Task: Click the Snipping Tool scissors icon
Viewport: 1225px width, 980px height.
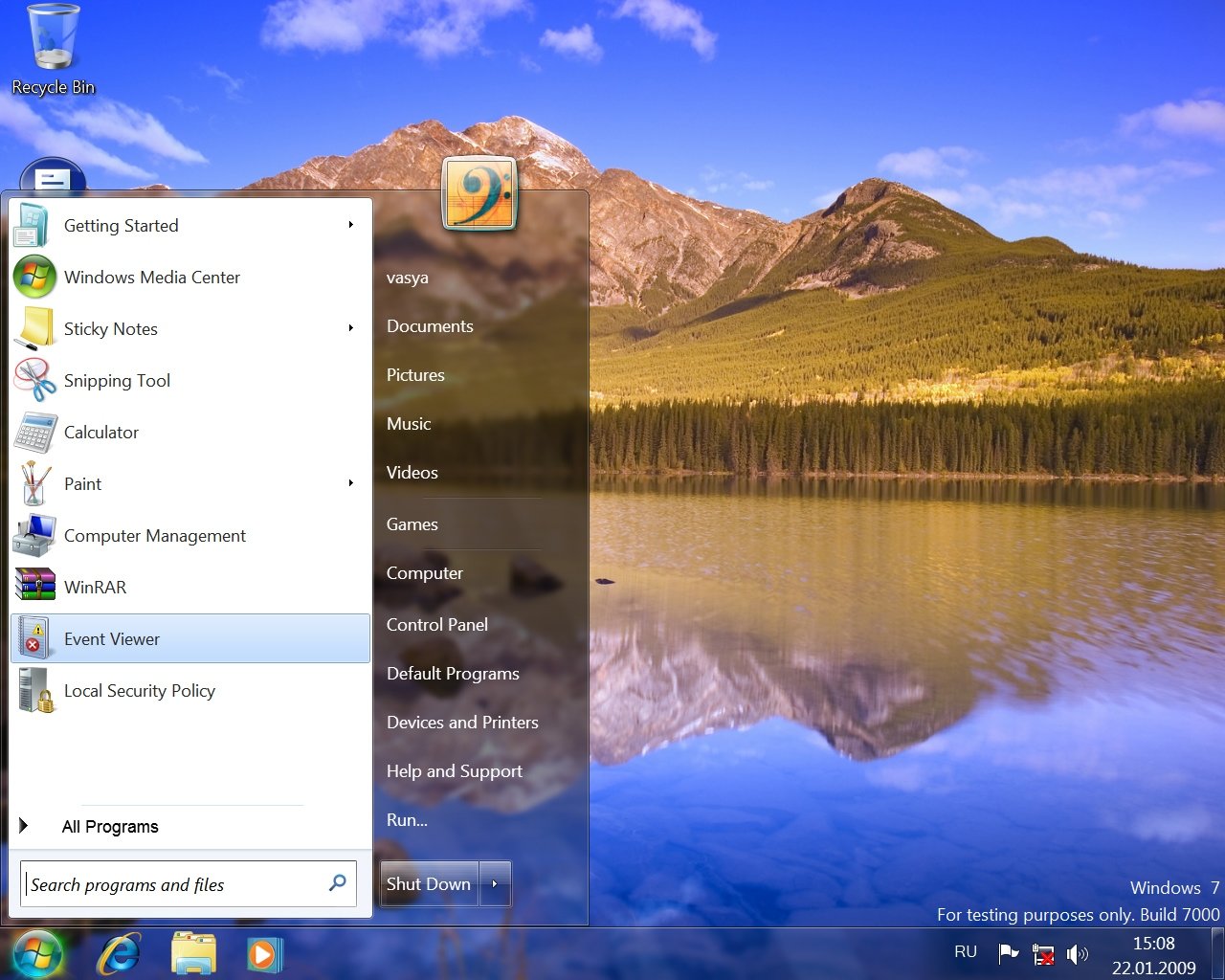Action: tap(34, 381)
